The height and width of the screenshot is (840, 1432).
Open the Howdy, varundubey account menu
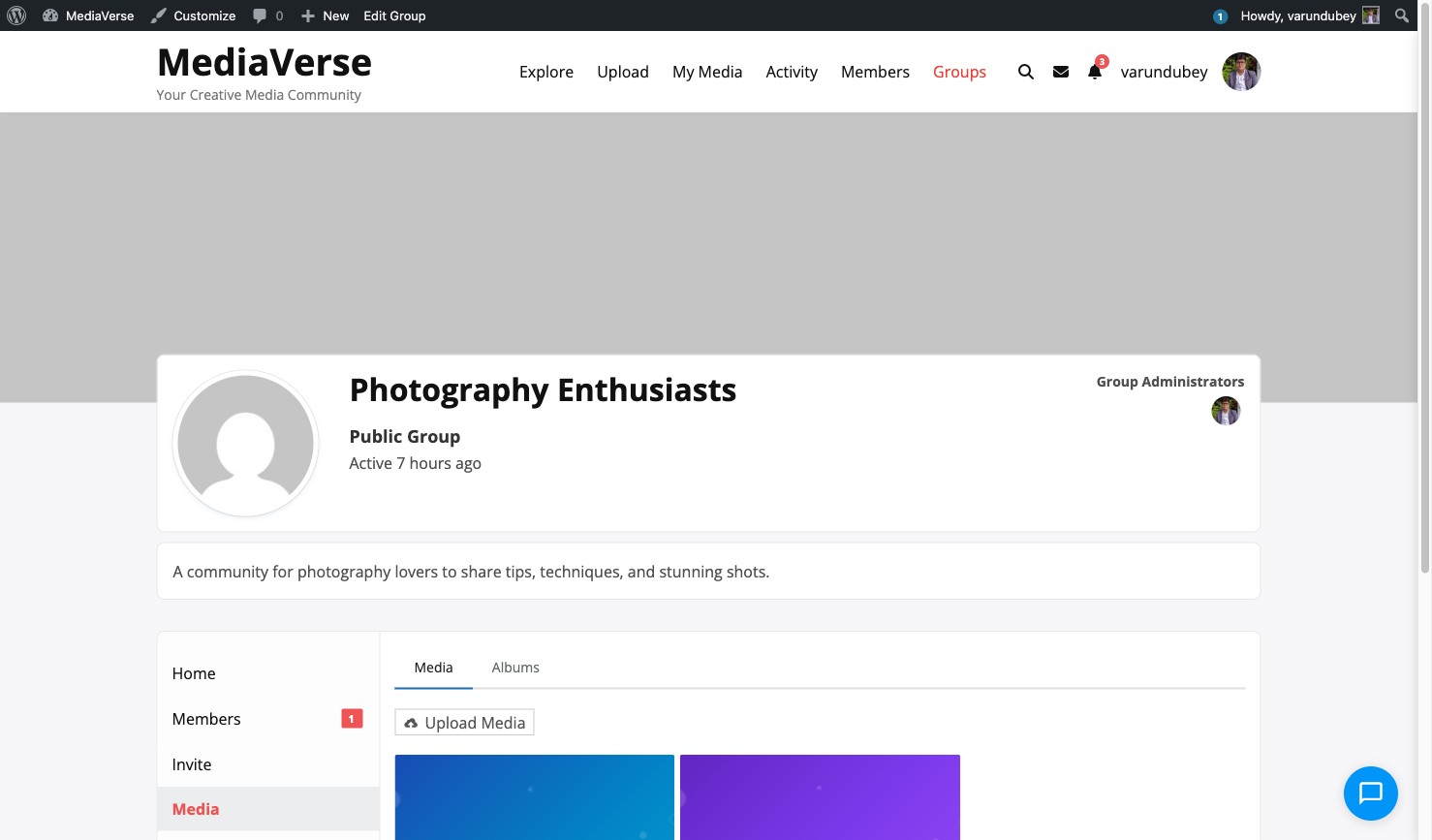(1298, 15)
